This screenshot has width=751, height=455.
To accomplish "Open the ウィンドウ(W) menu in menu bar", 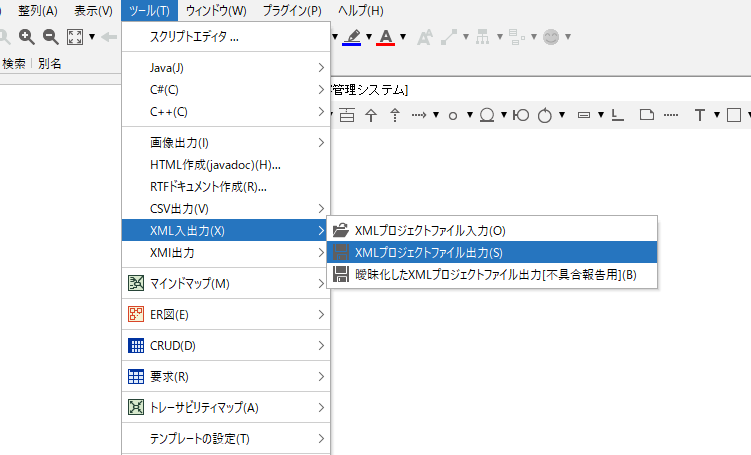I will [216, 11].
